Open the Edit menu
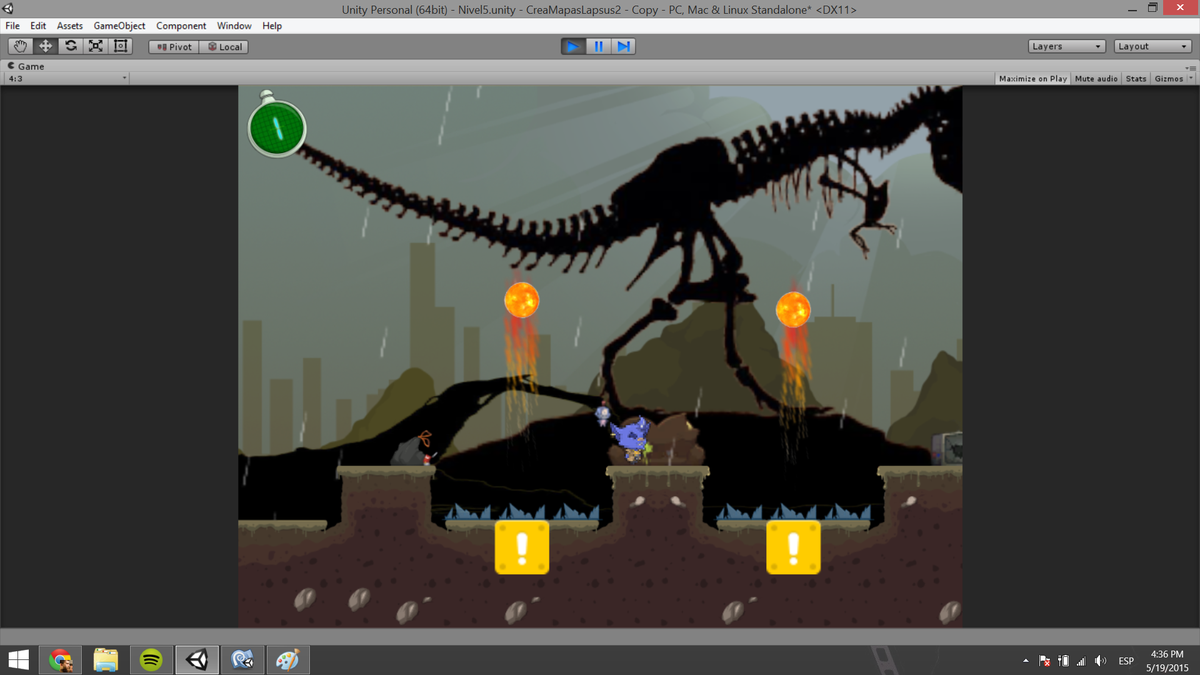This screenshot has width=1200, height=675. 38,25
